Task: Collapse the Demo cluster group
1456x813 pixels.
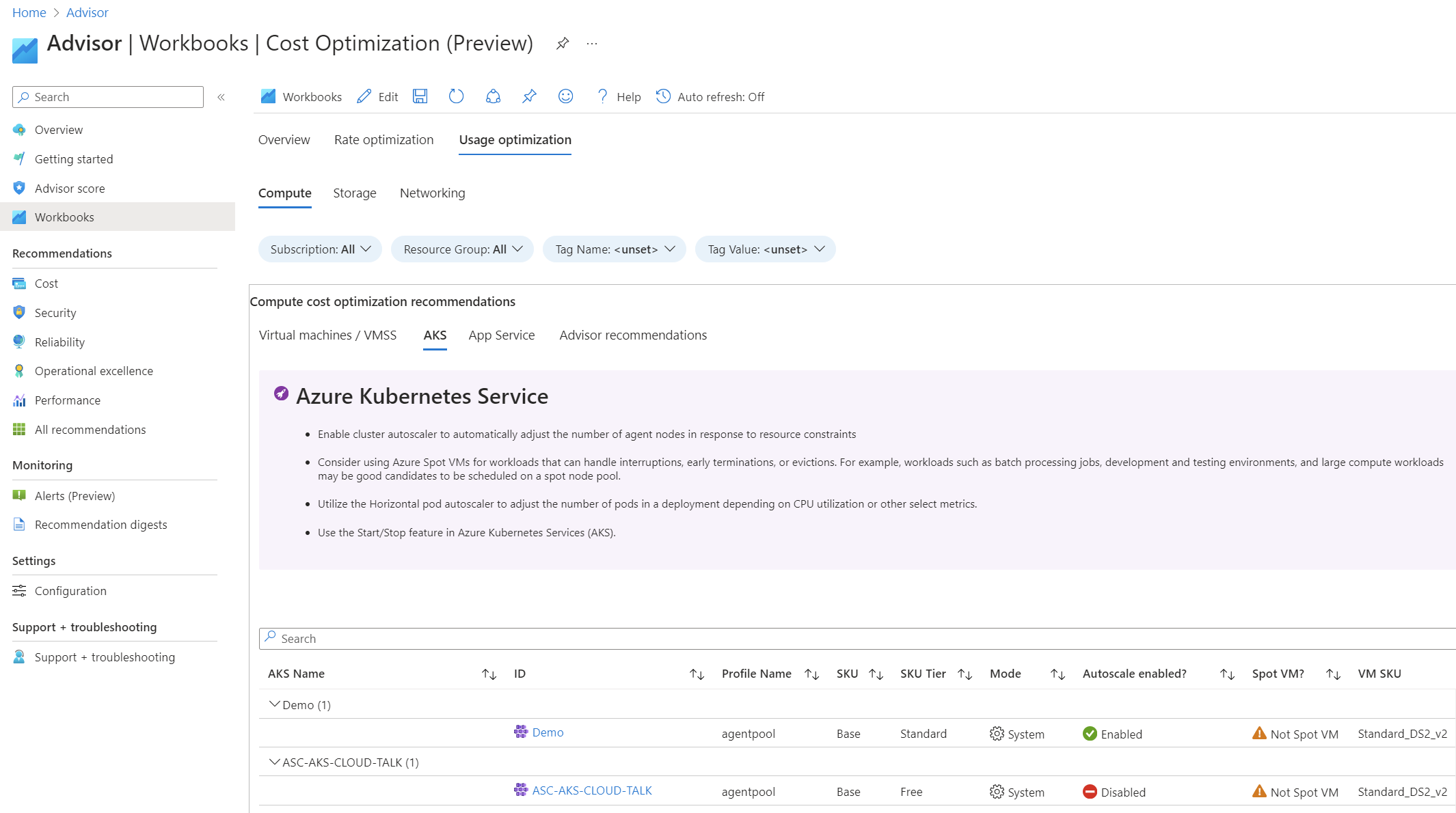Action: pos(274,704)
